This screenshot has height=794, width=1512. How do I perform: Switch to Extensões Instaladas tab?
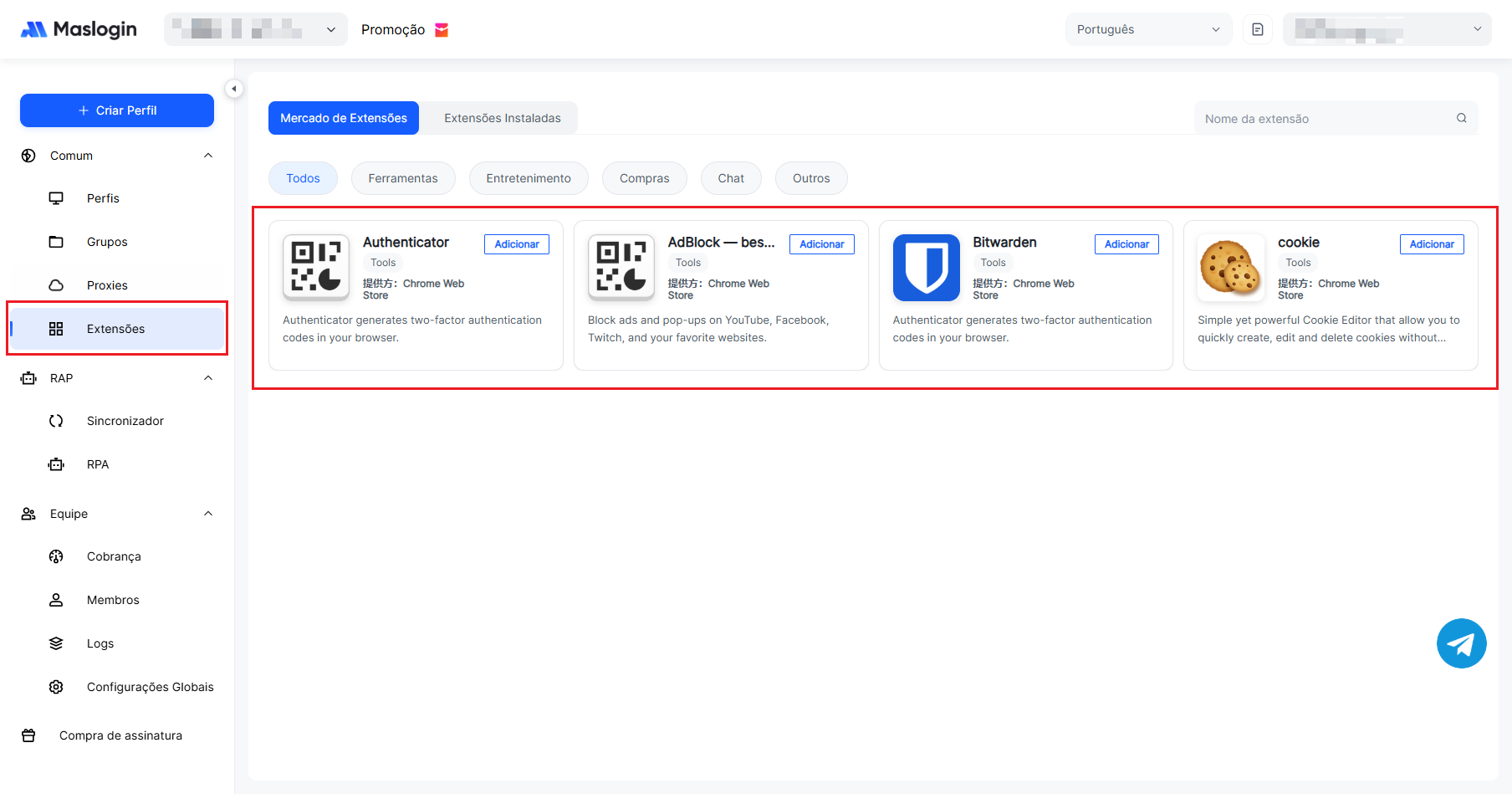point(502,118)
